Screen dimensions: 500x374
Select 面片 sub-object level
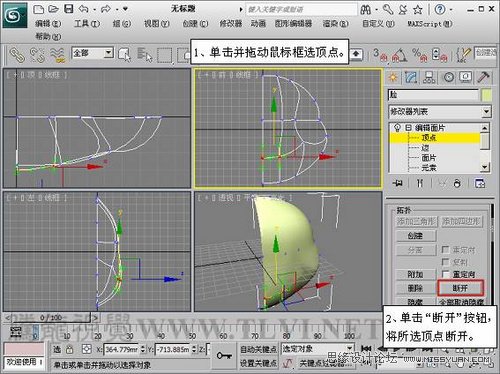point(429,158)
